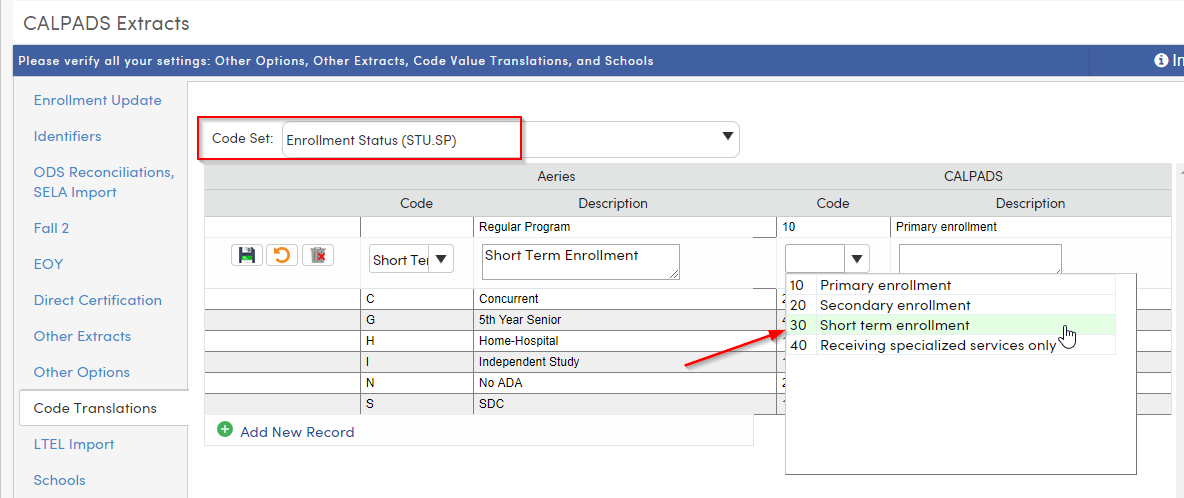Screen dimensions: 1184x498
Task: Click code C cell in Concurrent row
Action: tap(417, 299)
